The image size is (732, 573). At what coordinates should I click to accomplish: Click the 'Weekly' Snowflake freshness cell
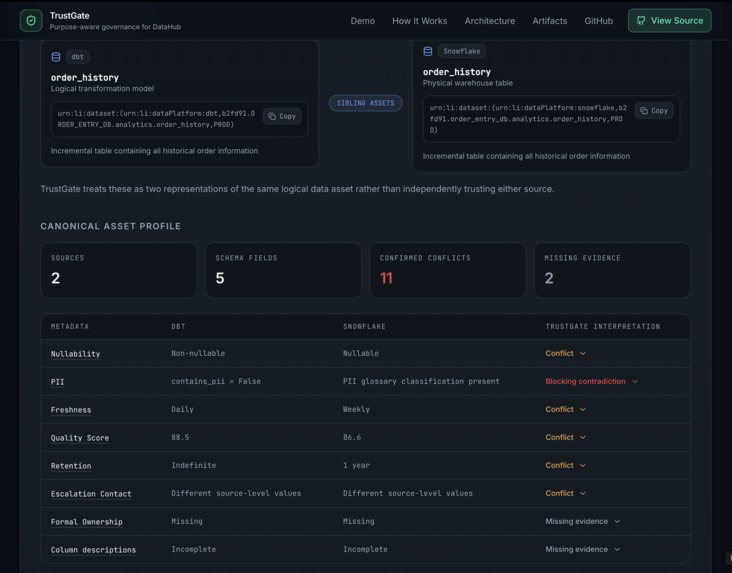(x=356, y=410)
